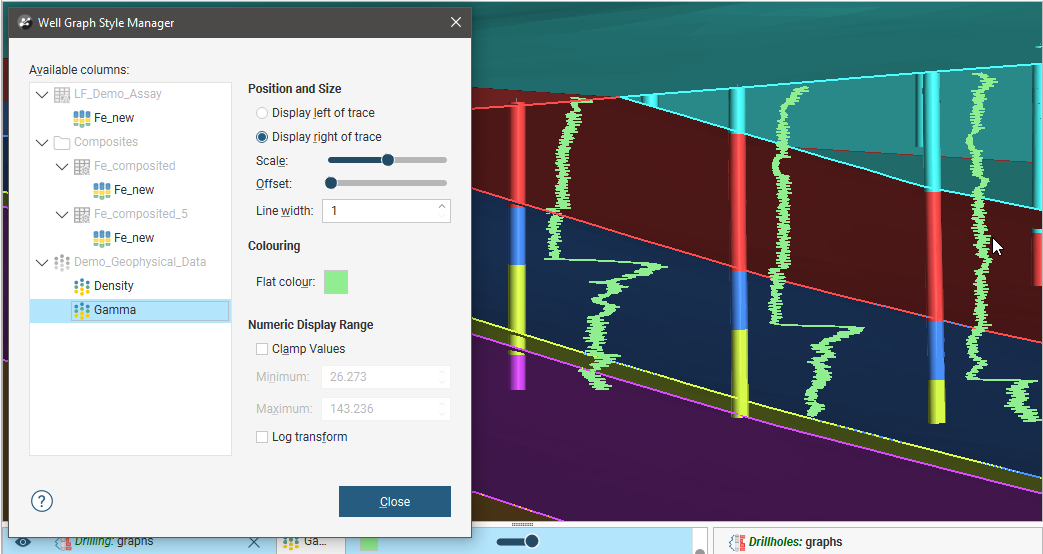Open help with the question mark icon
The image size is (1043, 554).
[42, 501]
